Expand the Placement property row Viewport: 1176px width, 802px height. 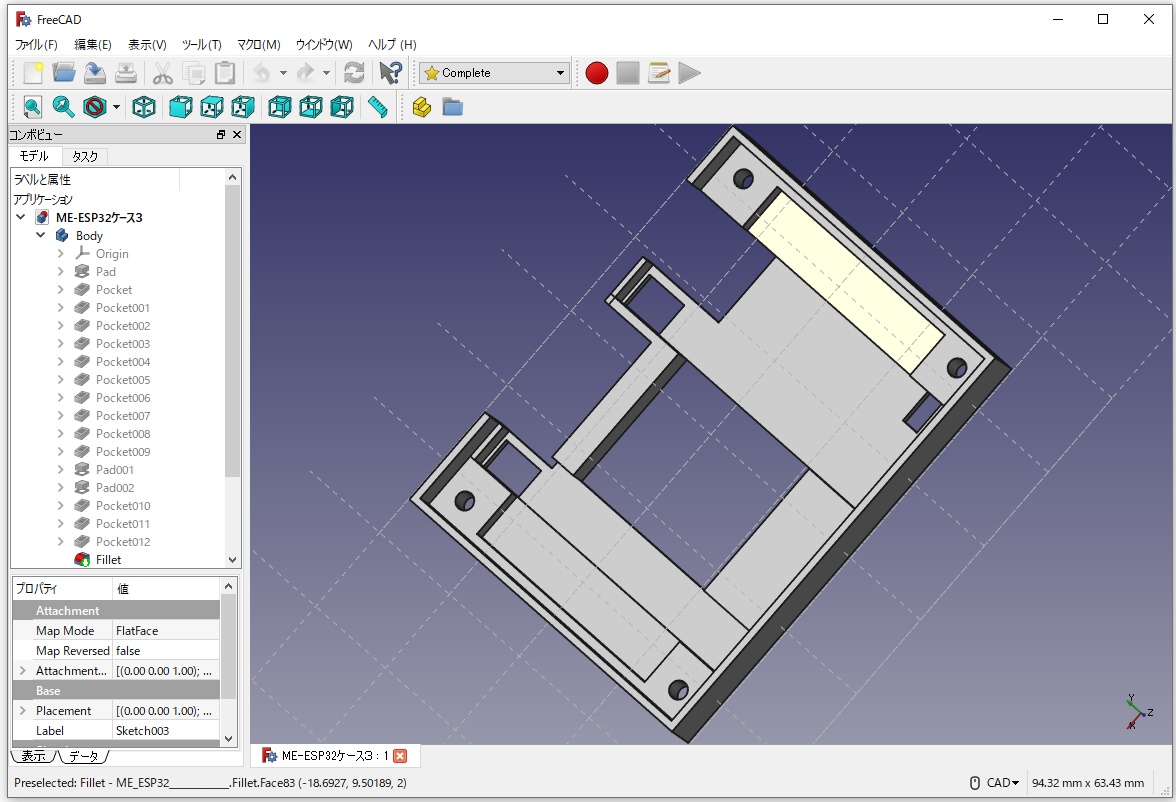click(22, 711)
